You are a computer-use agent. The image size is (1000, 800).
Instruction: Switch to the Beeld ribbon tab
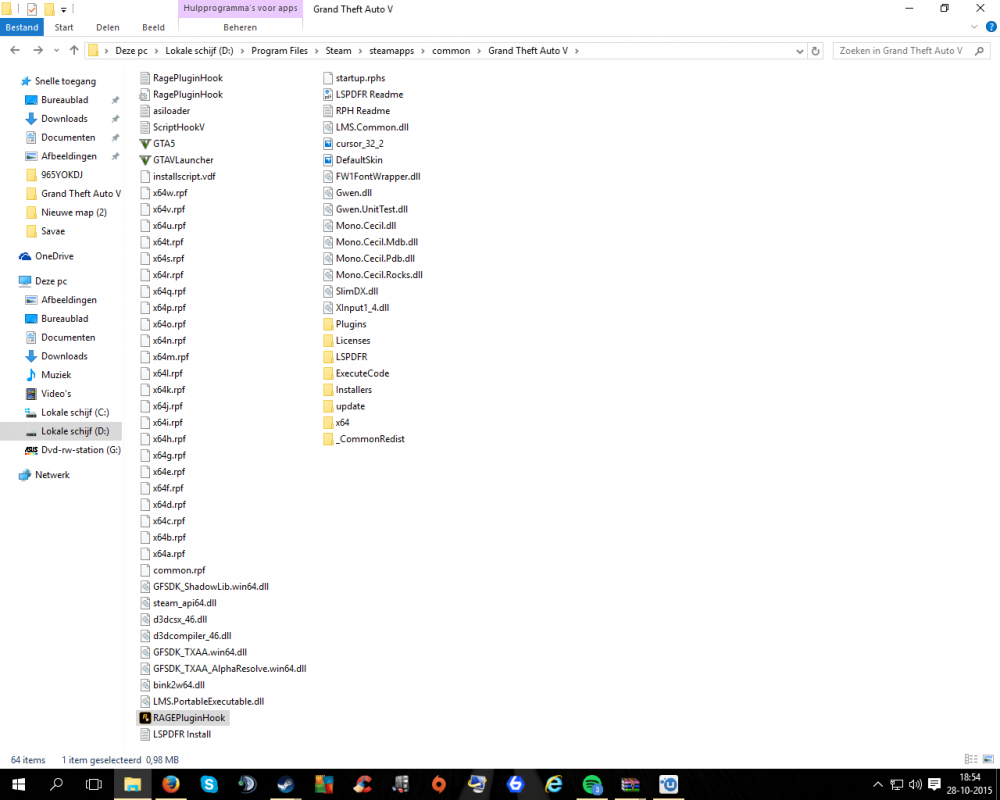coord(153,27)
